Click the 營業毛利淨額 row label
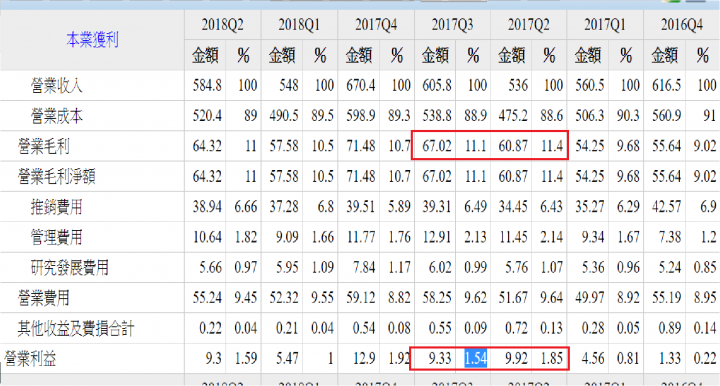The height and width of the screenshot is (386, 720). pyautogui.click(x=56, y=177)
